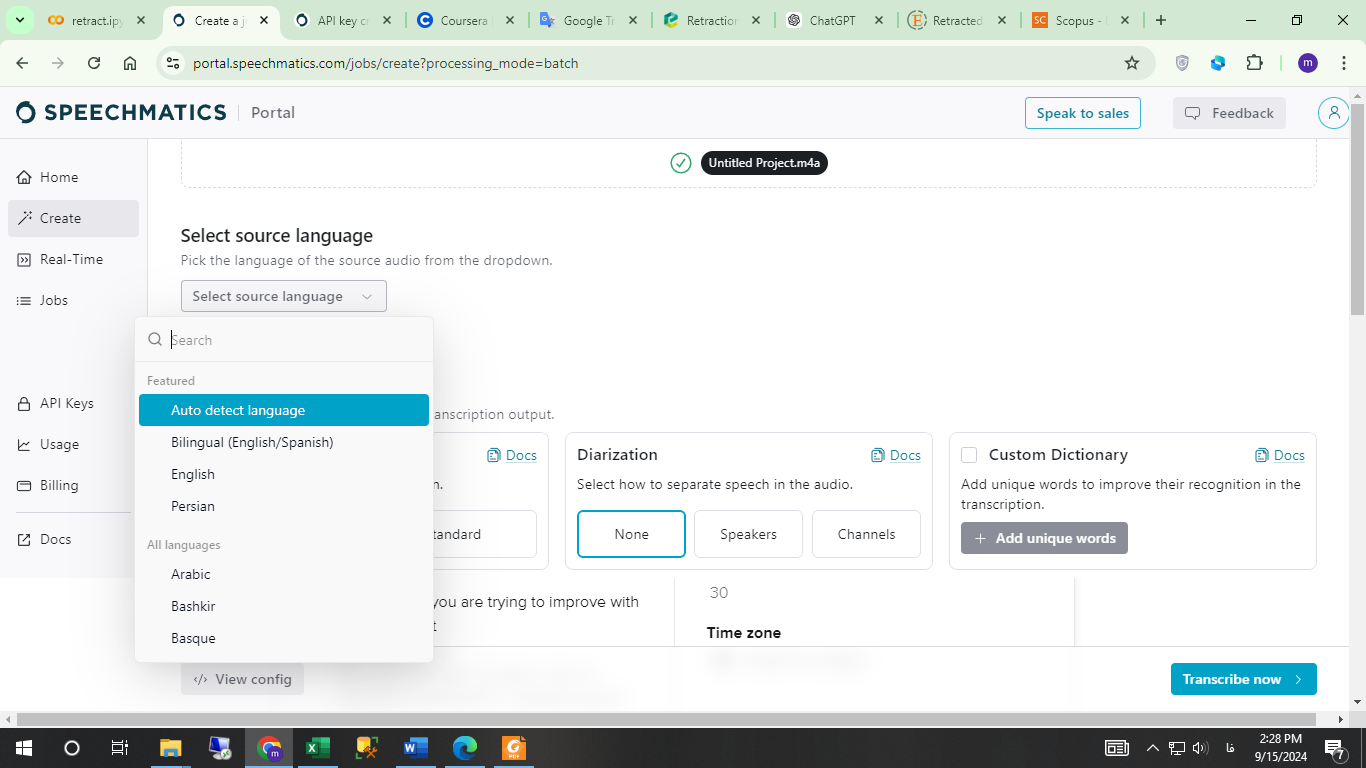Open the Usage sidebar page
The height and width of the screenshot is (768, 1366).
click(73, 444)
